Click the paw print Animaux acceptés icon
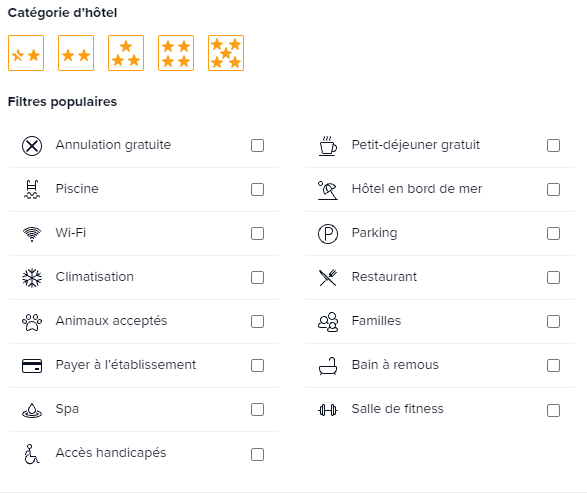The width and height of the screenshot is (587, 493). pyautogui.click(x=32, y=322)
